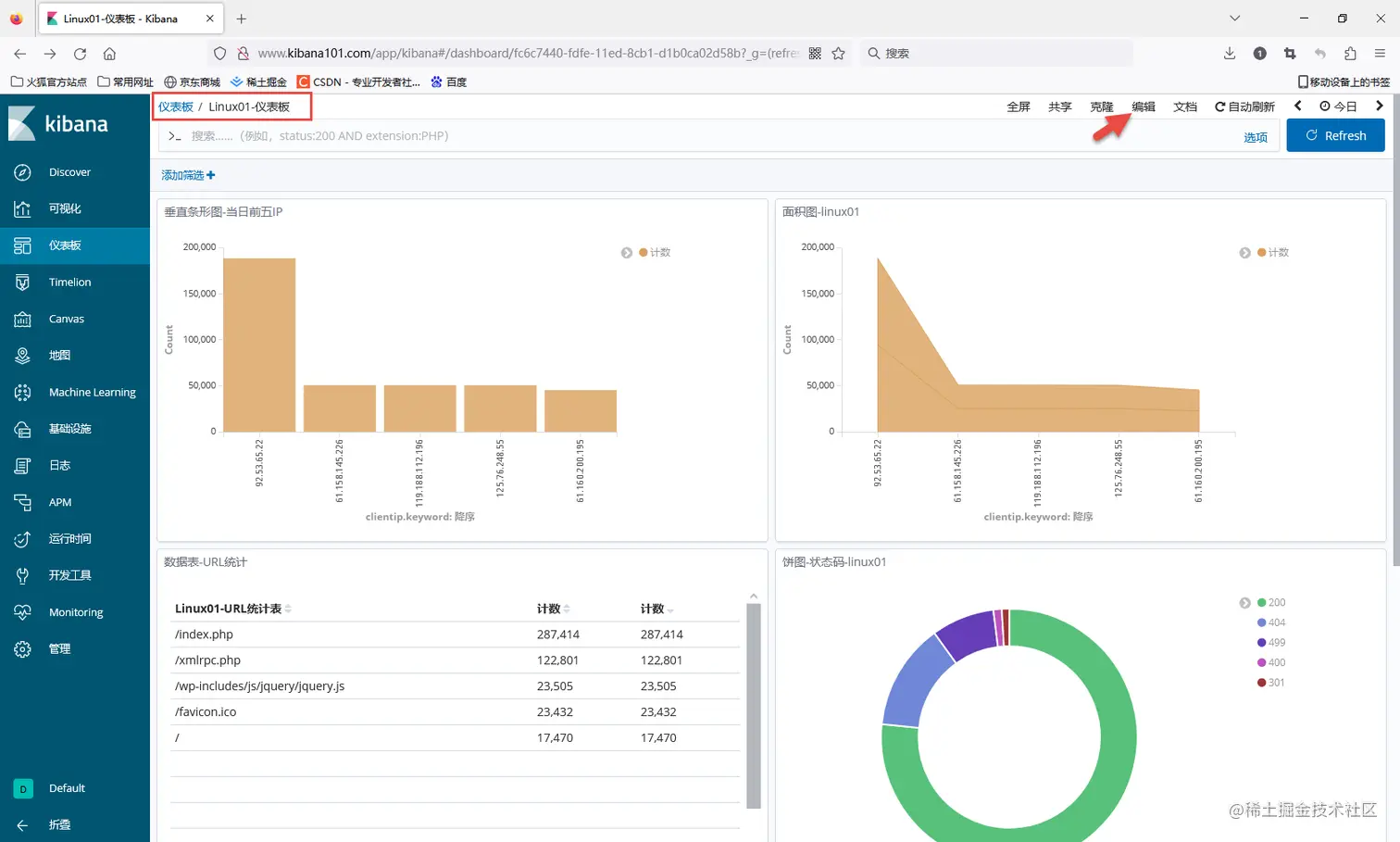Screen dimensions: 1400x842
Task: Open the CSDN bookmark
Action: coord(358,82)
